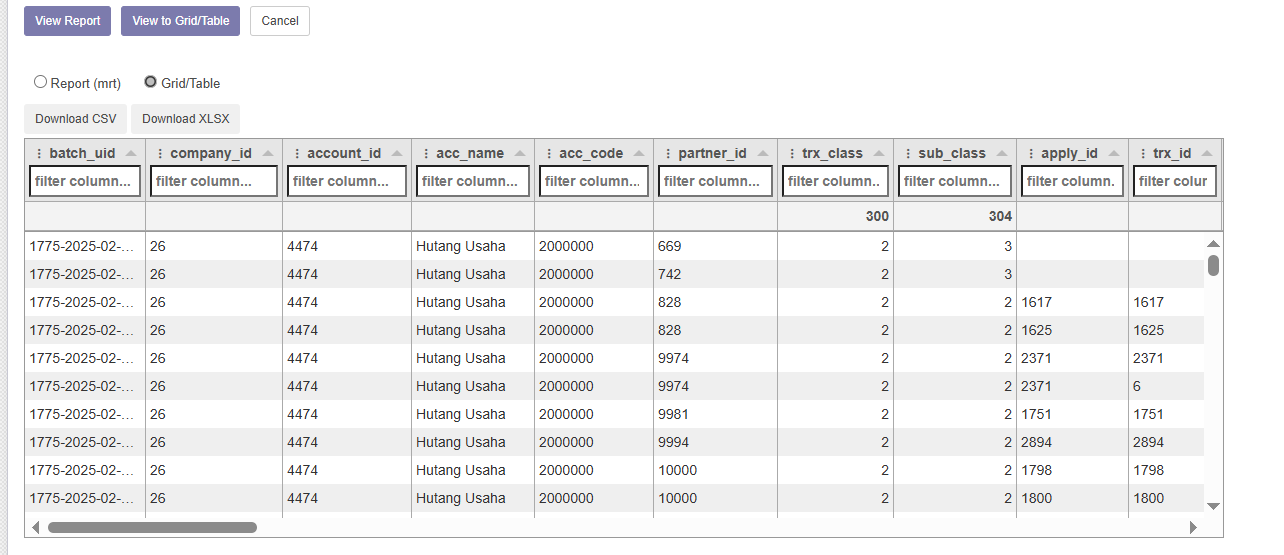
Task: Click partner_id column's dotted handle icon
Action: (x=668, y=154)
